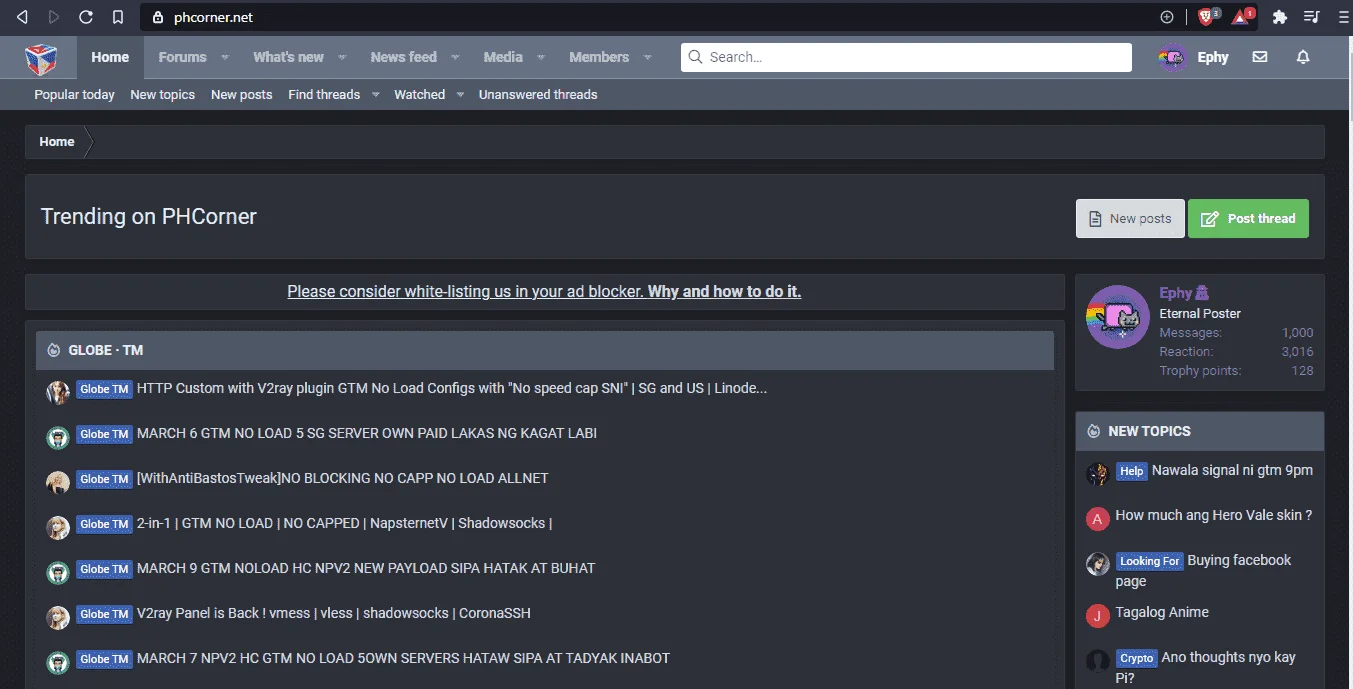Click the Ephy username in sidebar
This screenshot has height=689, width=1353.
pos(1175,293)
